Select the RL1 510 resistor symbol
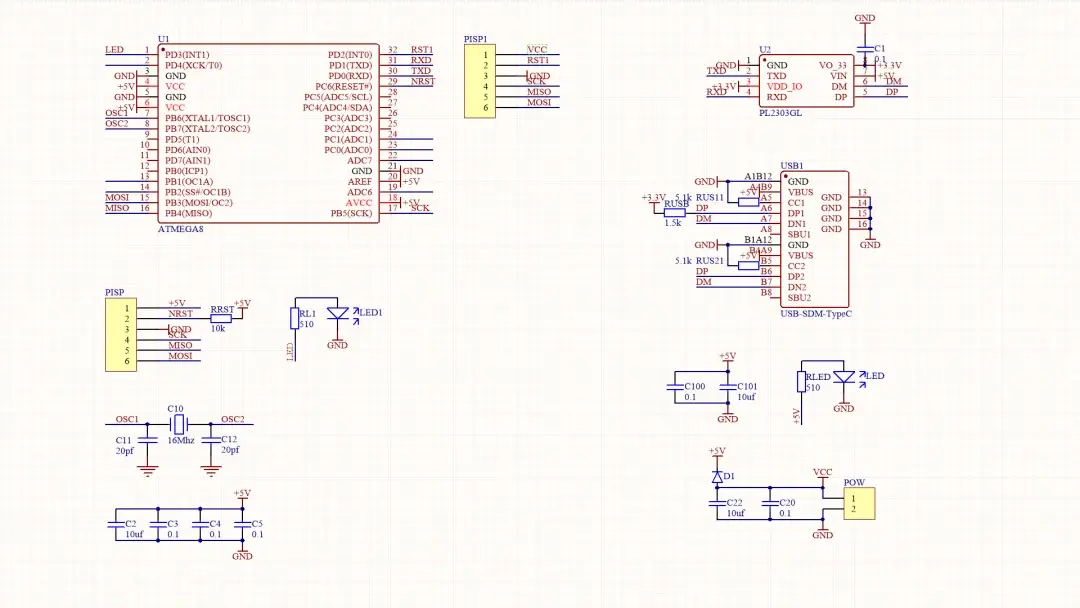1080x608 pixels. click(x=295, y=318)
